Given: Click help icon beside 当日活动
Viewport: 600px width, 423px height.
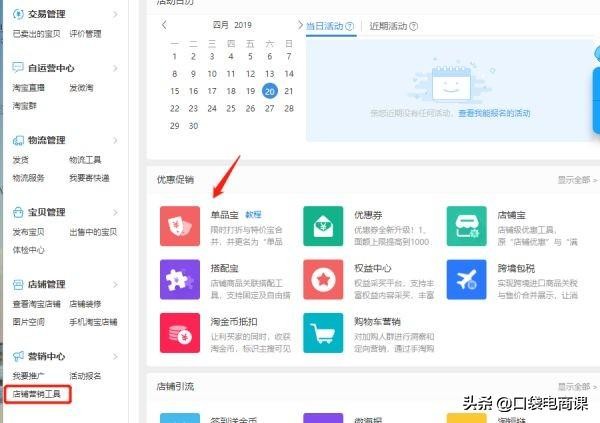Looking at the screenshot, I should [349, 26].
